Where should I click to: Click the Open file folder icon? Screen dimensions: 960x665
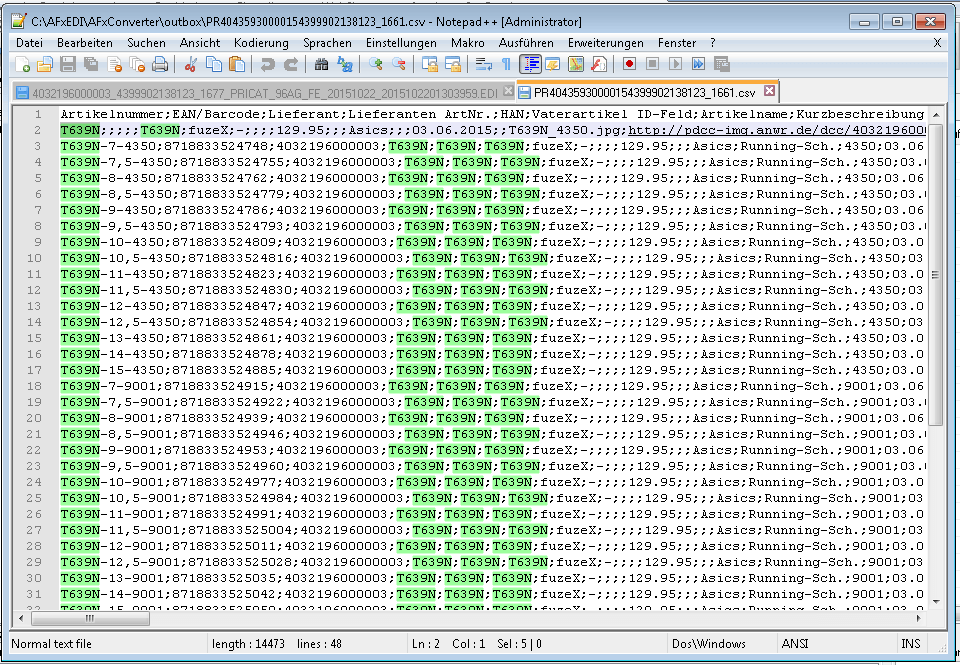45,64
